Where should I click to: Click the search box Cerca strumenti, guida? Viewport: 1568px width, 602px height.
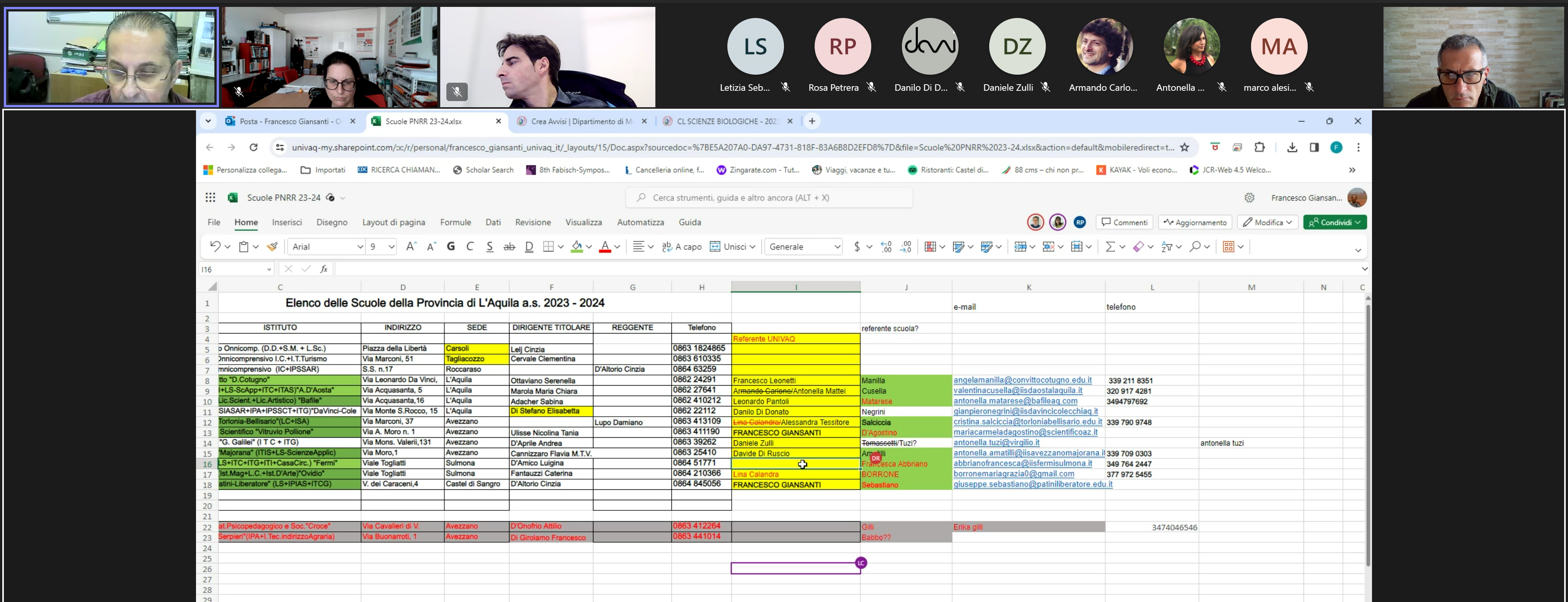pos(769,197)
